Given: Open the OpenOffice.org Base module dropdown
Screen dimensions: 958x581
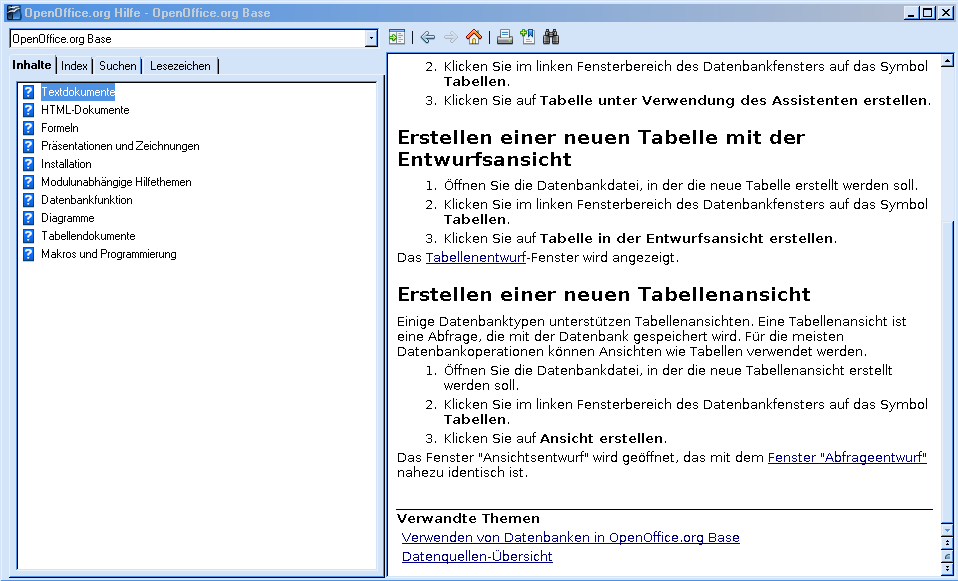Looking at the screenshot, I should [371, 39].
